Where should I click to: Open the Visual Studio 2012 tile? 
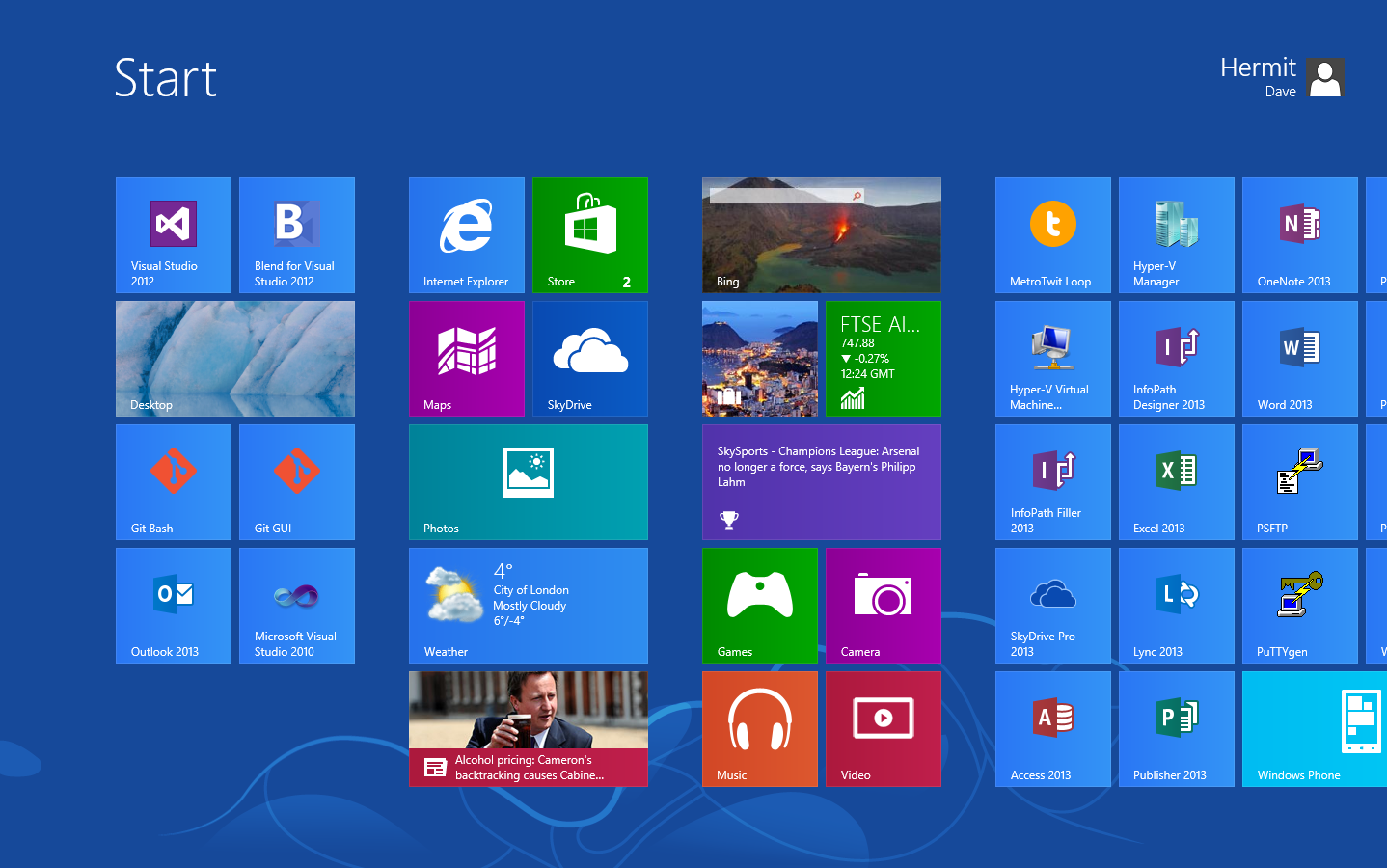click(174, 235)
